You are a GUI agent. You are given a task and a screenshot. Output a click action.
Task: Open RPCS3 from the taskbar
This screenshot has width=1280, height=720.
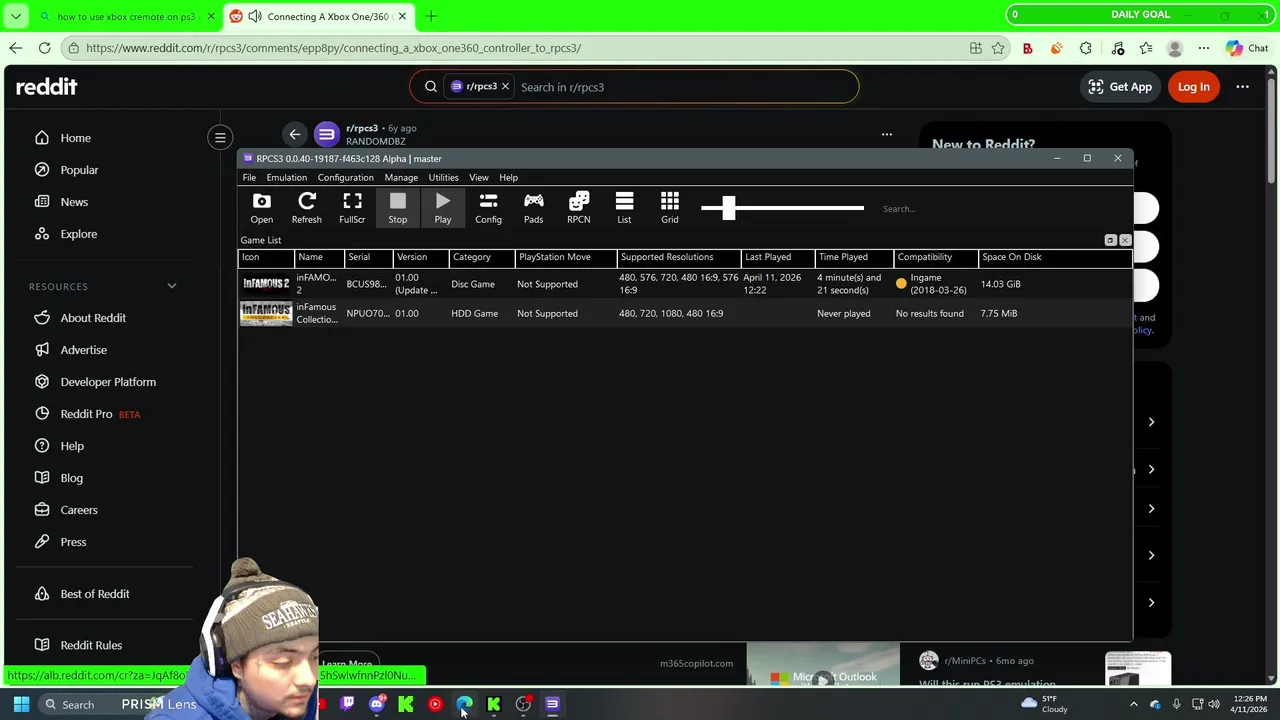coord(552,704)
